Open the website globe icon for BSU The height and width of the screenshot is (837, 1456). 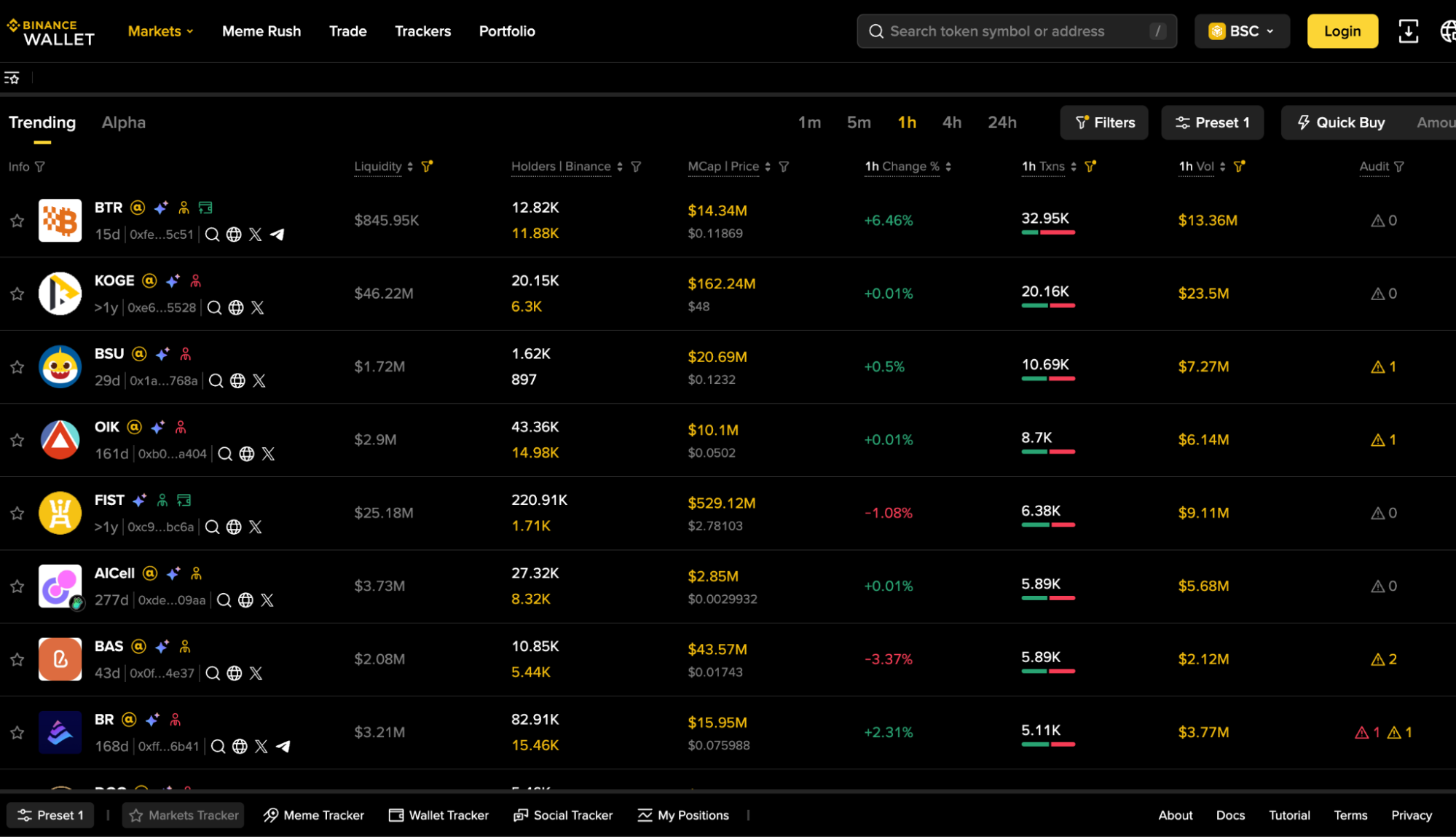237,380
